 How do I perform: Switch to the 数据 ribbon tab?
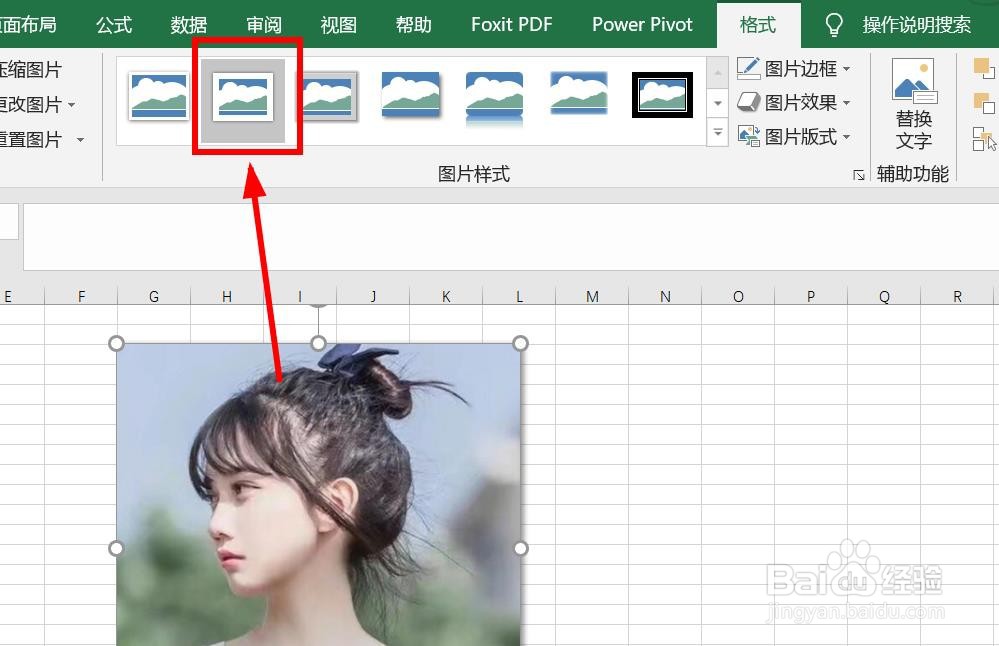[x=189, y=25]
